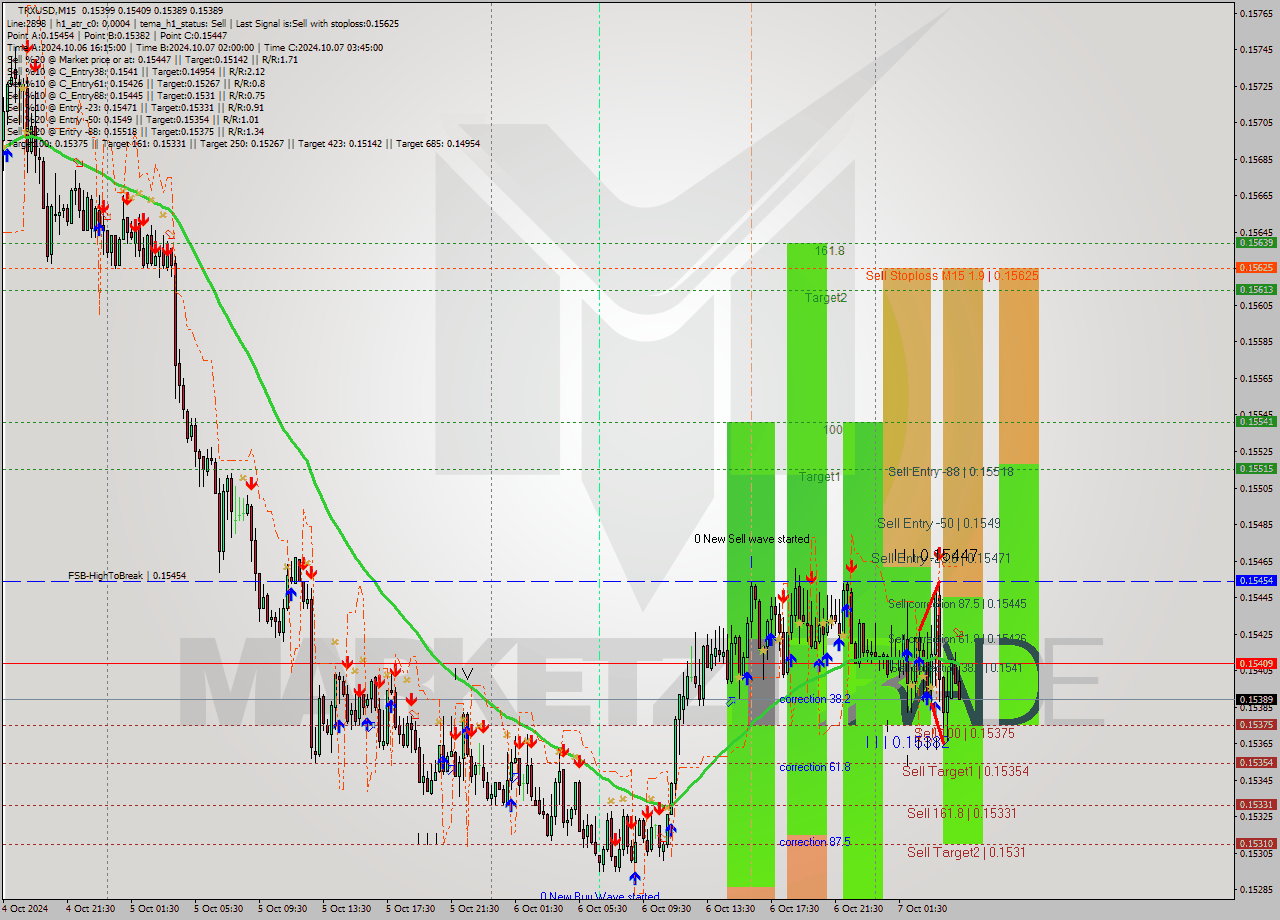This screenshot has width=1280, height=920.
Task: Click the 0.15613 green price tag
Action: point(1256,289)
